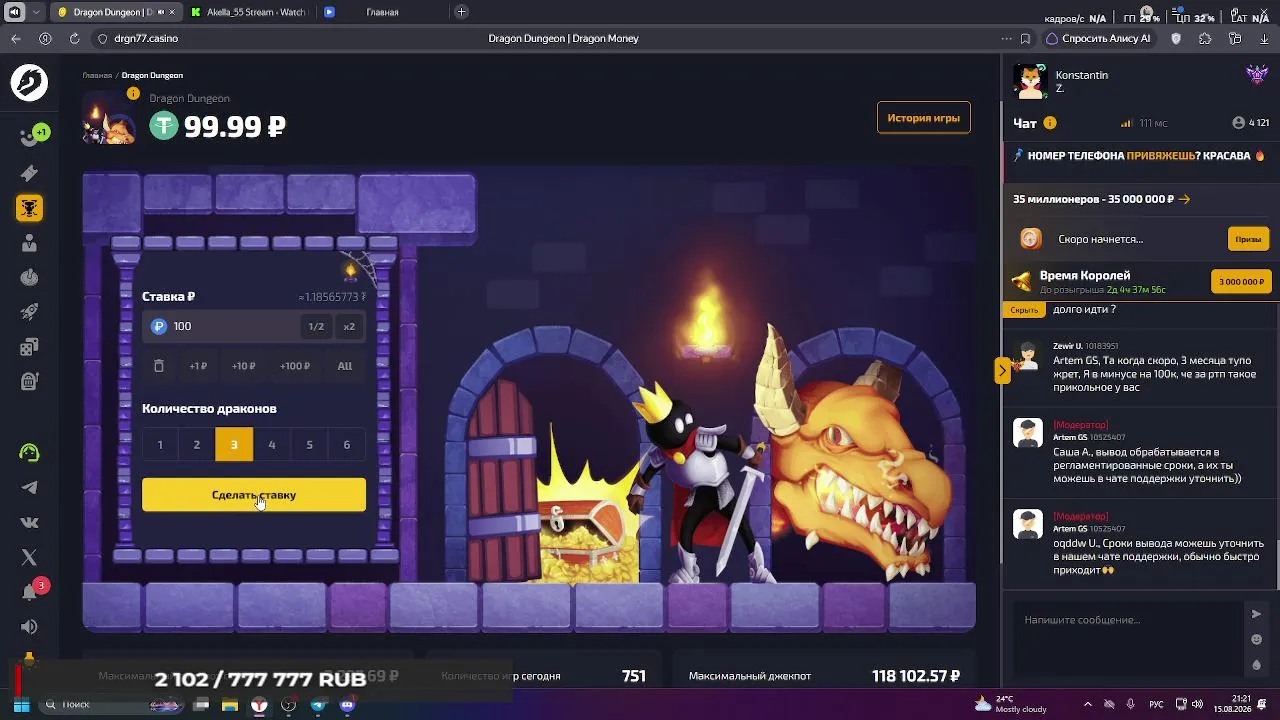Open emoji picker in chat input
This screenshot has height=720, width=1280.
(x=1257, y=640)
